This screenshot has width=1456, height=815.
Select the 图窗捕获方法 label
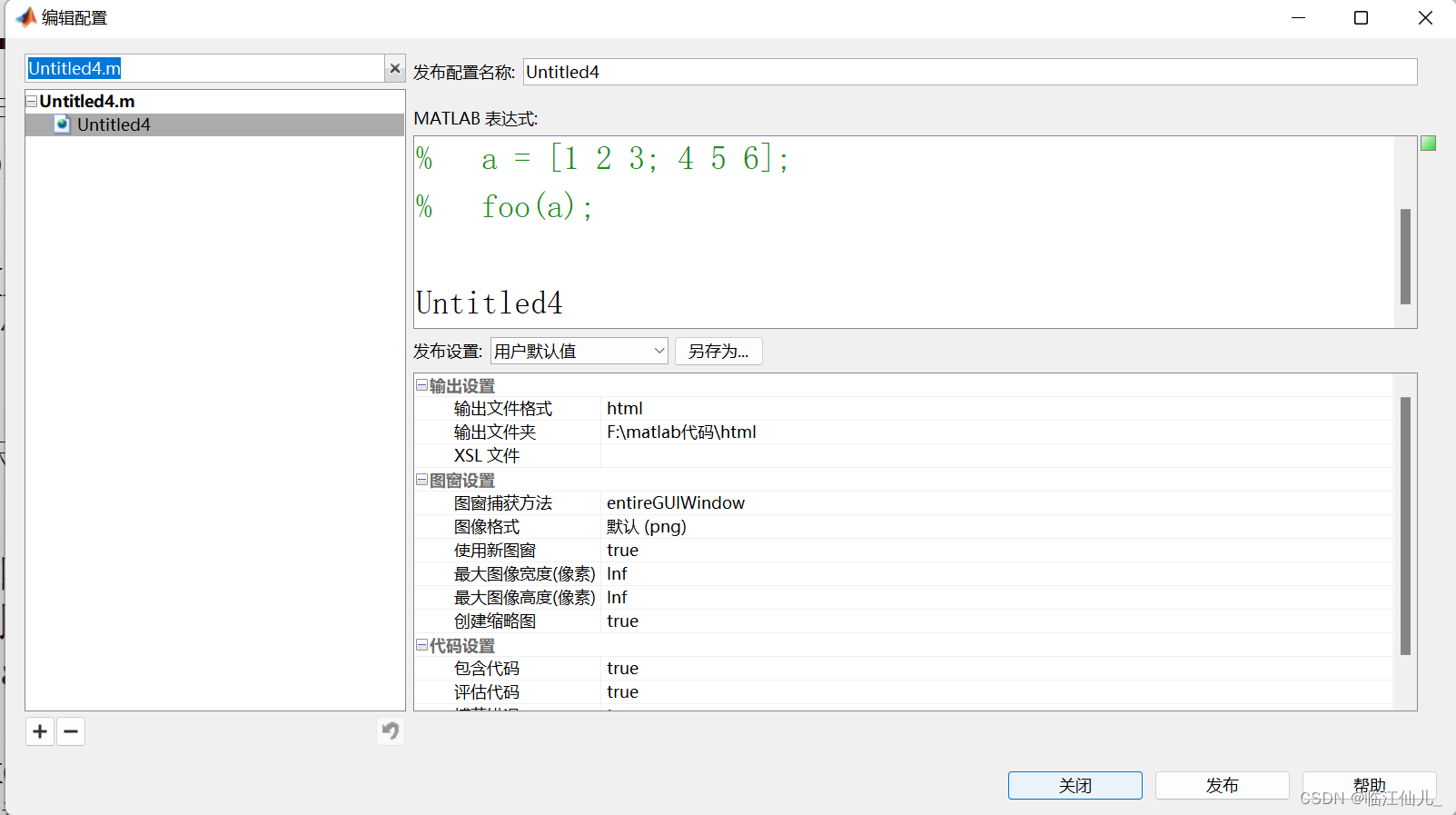(503, 503)
